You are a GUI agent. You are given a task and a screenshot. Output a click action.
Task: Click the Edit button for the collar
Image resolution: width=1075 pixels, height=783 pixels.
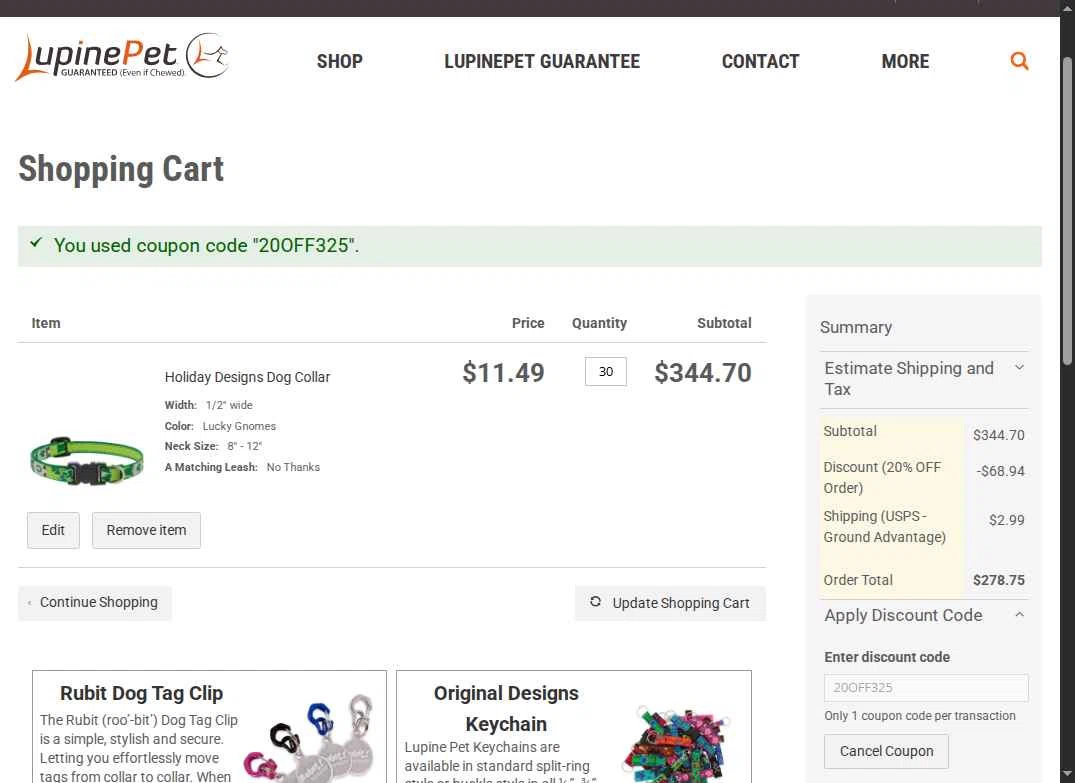tap(53, 530)
